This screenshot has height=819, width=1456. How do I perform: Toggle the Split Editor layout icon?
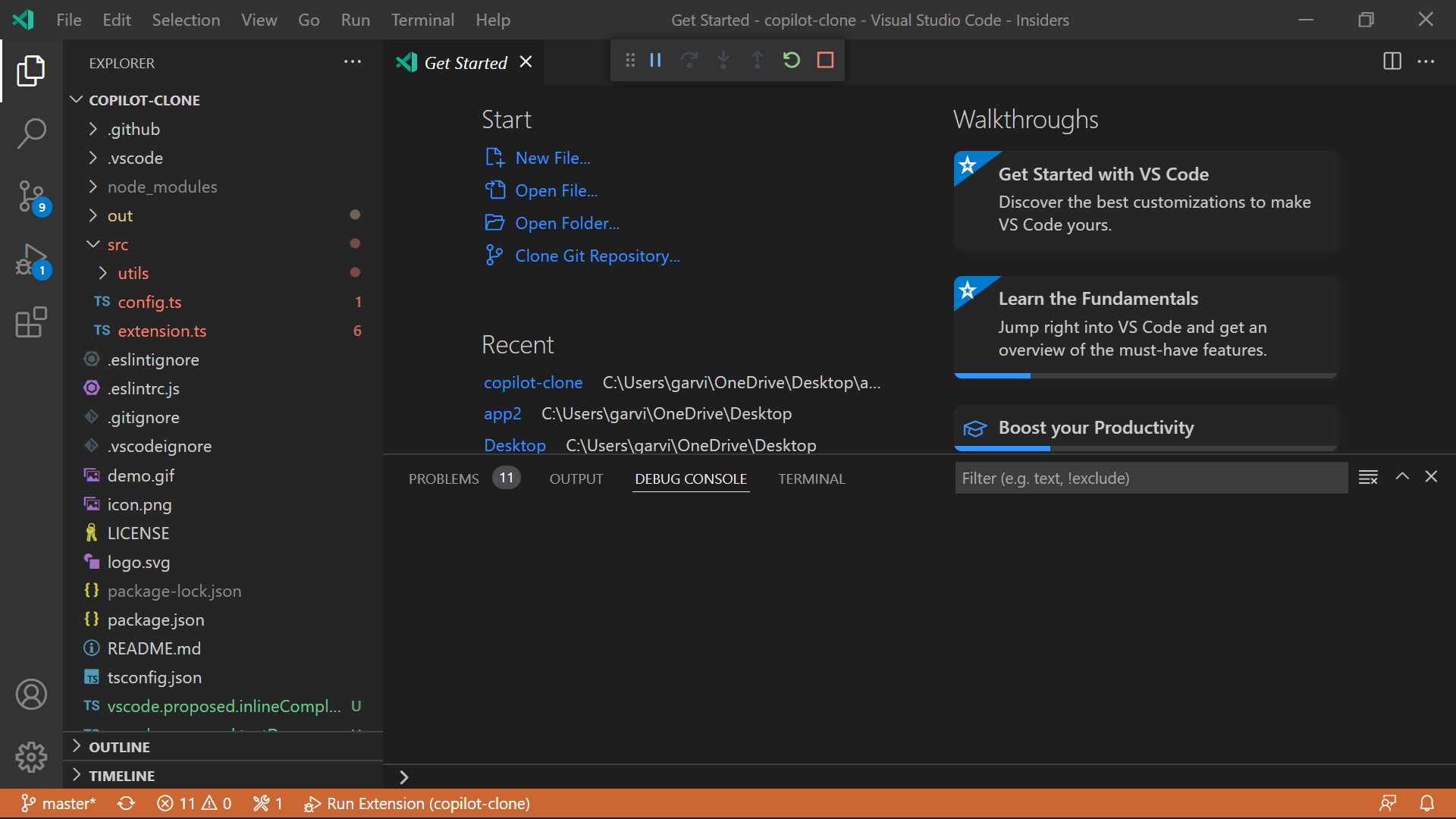tap(1392, 61)
